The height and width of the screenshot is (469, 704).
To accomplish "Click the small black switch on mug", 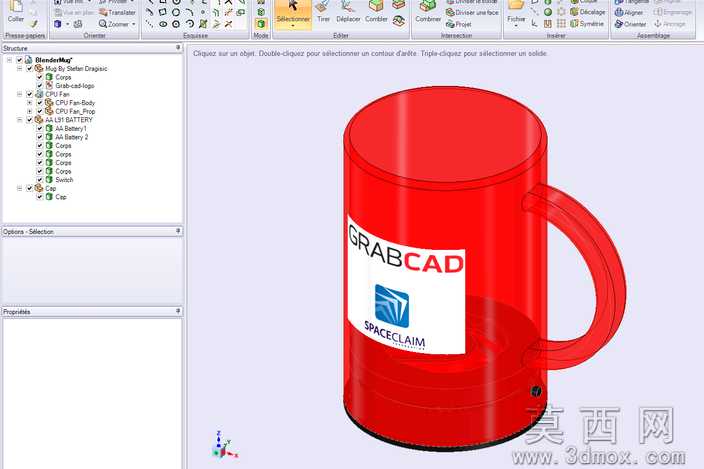I will pyautogui.click(x=536, y=391).
